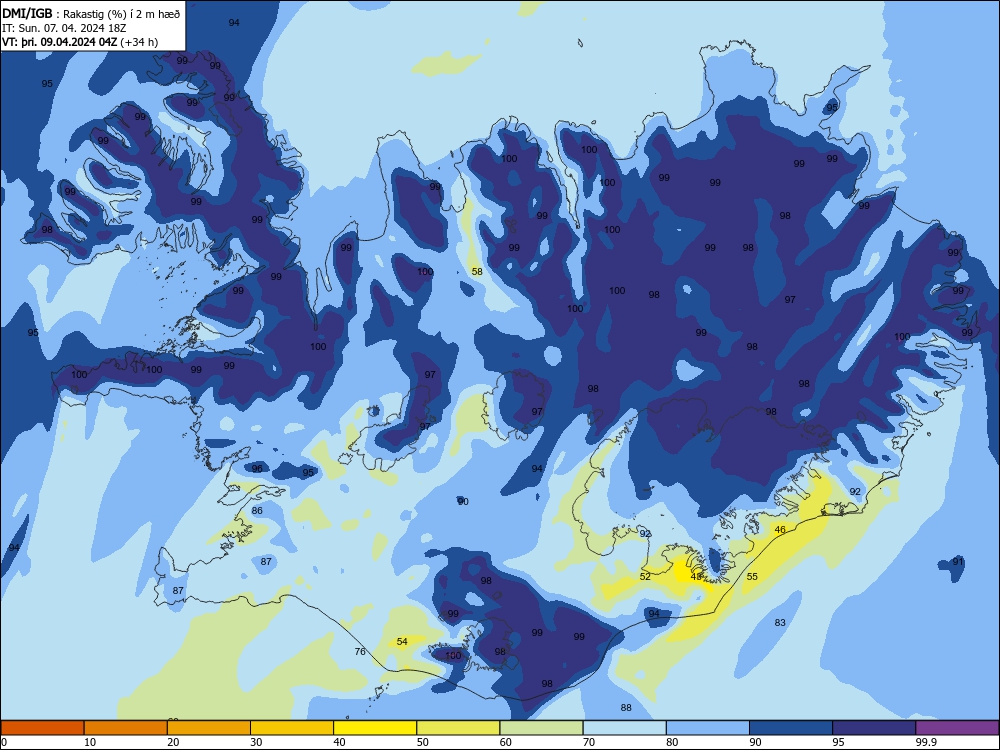Select the 30–40 golden legend swatch
The height and width of the screenshot is (750, 1000).
pos(292,728)
